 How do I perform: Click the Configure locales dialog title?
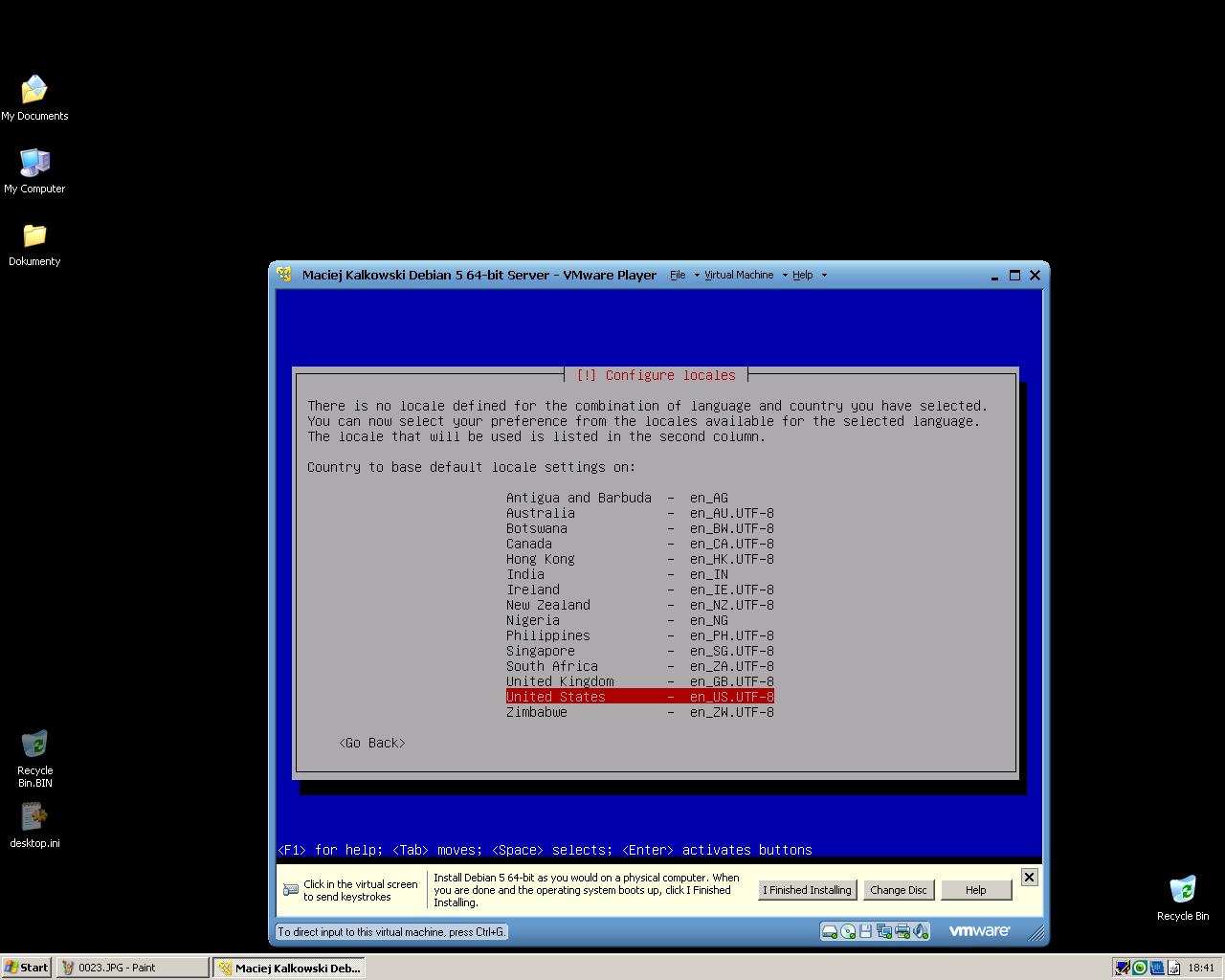tap(656, 375)
